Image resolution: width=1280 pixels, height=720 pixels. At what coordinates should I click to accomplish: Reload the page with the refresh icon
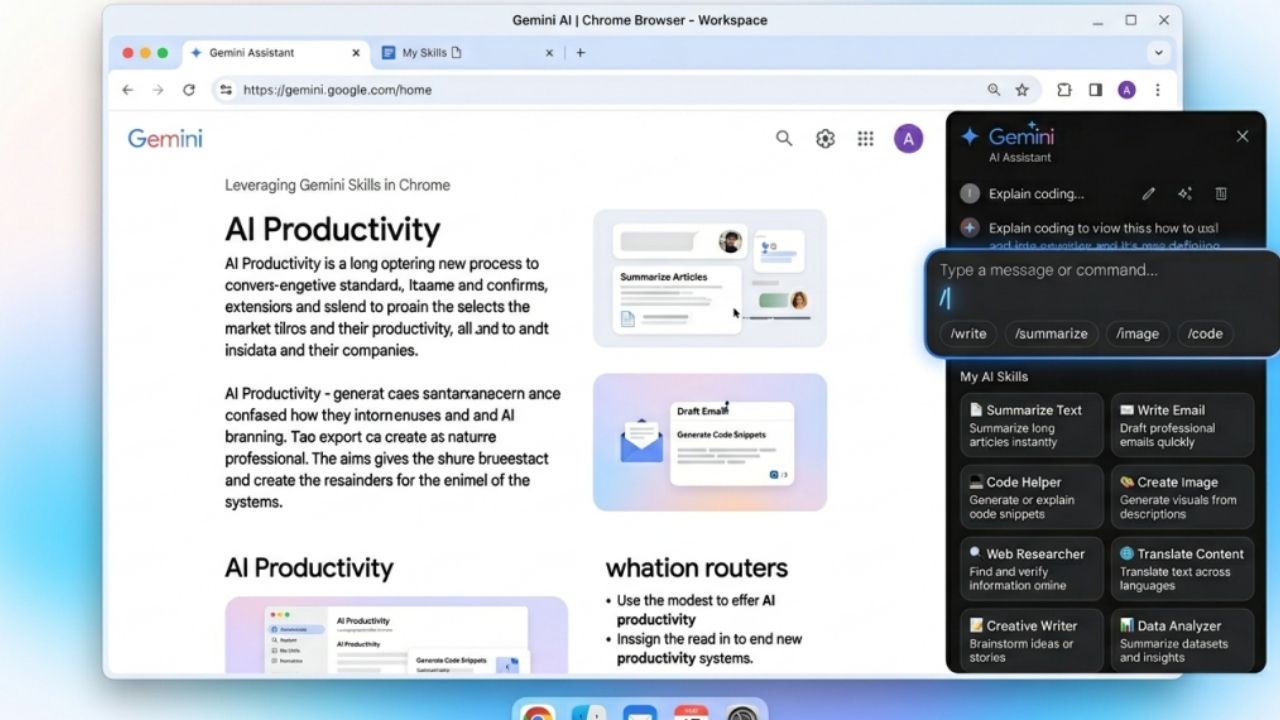click(189, 90)
